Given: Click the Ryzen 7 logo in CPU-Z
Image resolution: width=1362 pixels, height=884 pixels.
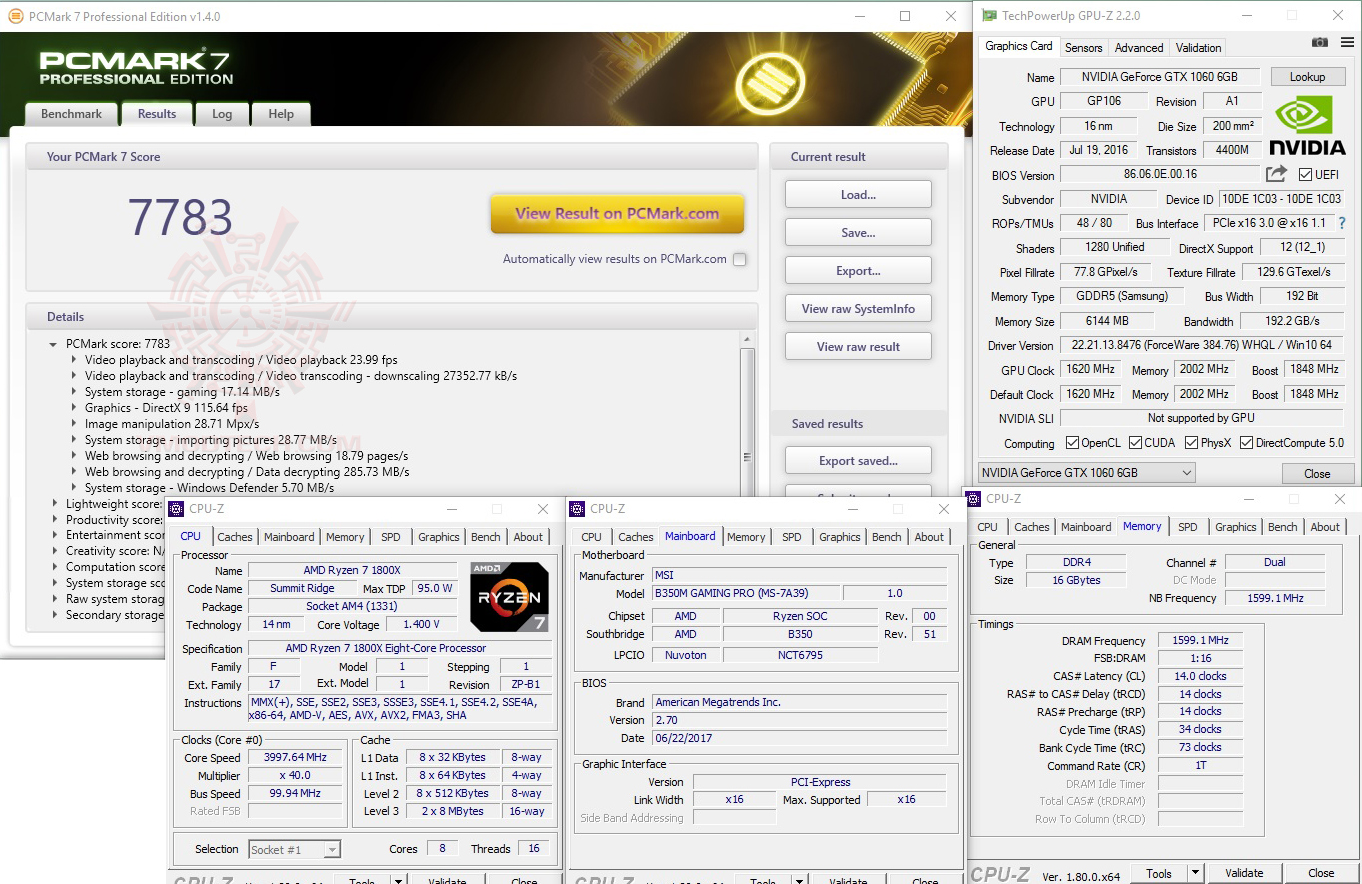Looking at the screenshot, I should [510, 597].
